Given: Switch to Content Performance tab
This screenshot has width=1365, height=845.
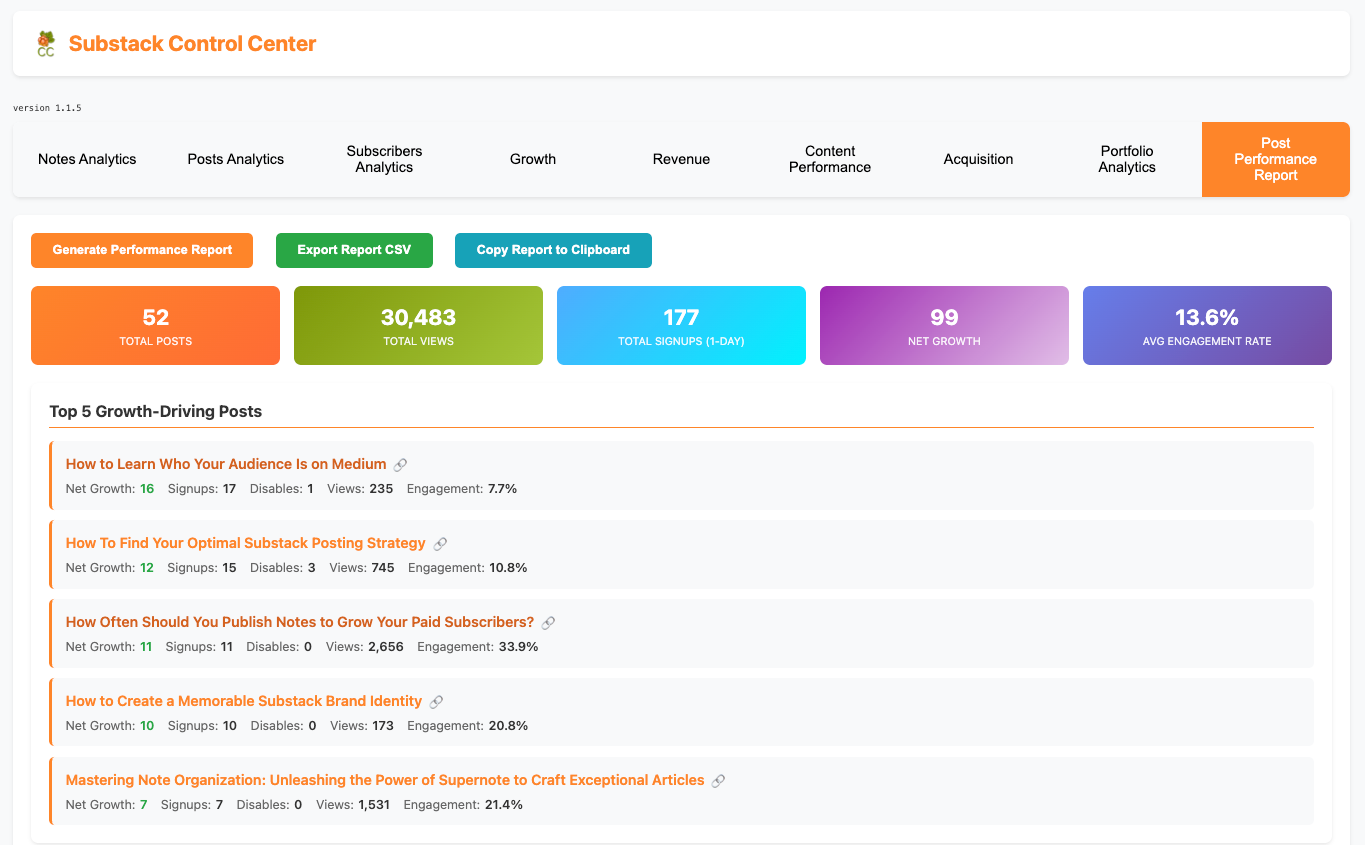Looking at the screenshot, I should point(830,159).
